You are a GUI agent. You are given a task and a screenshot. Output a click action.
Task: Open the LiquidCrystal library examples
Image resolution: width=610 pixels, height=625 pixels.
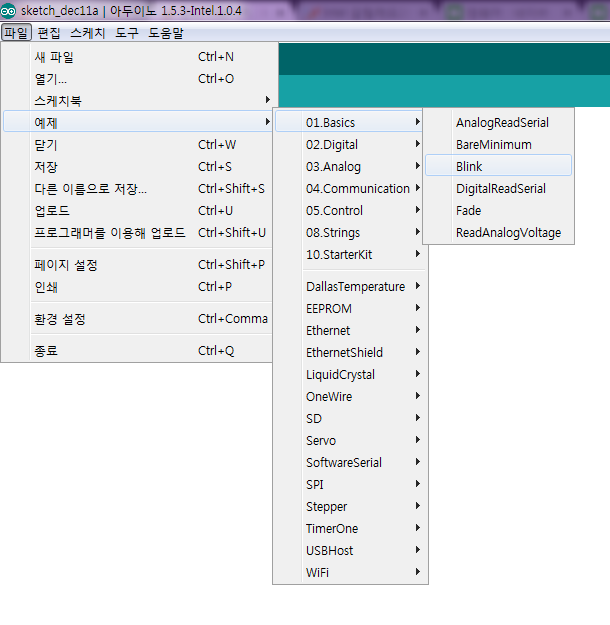340,375
